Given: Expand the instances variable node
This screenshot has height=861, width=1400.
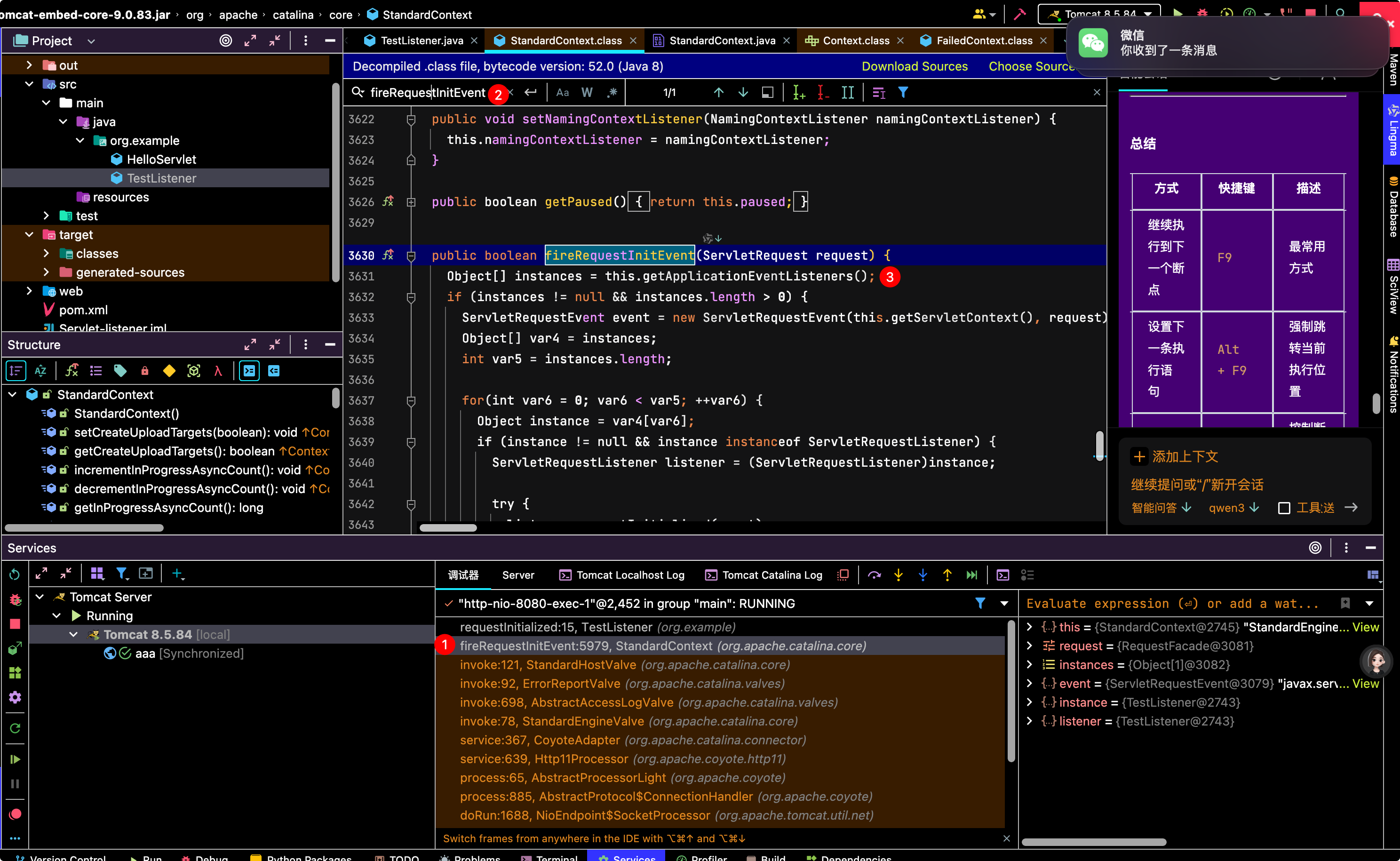Looking at the screenshot, I should point(1029,664).
